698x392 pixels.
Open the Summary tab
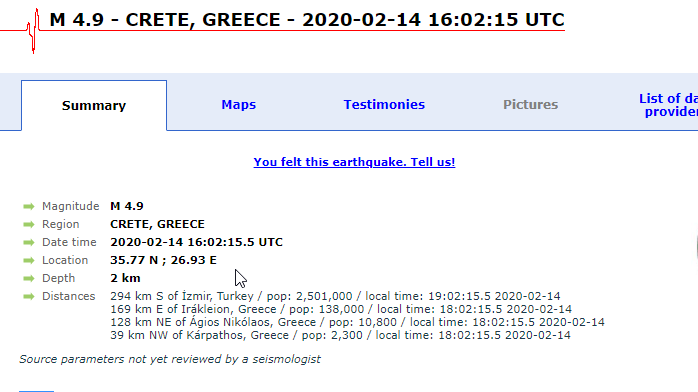tap(94, 105)
